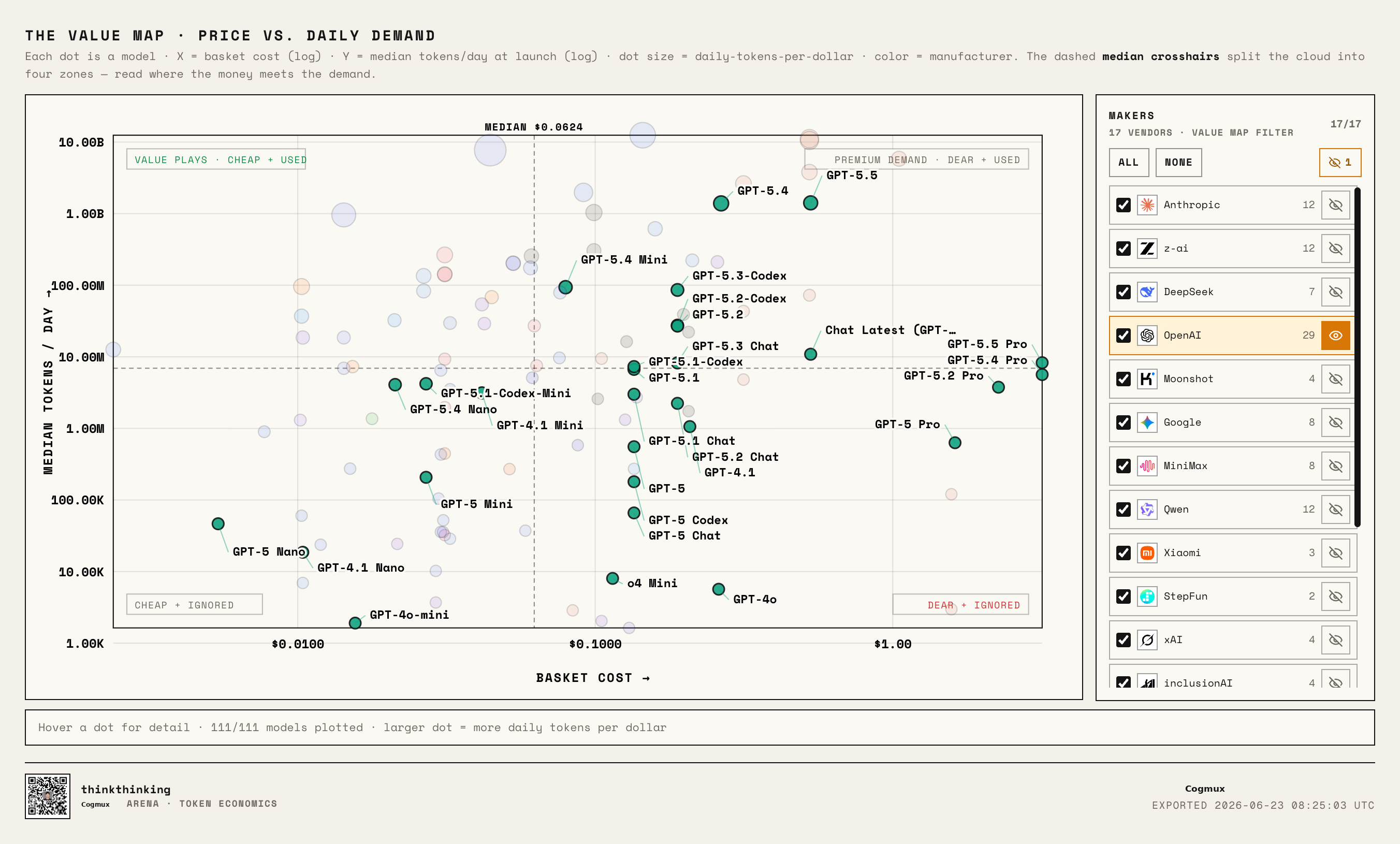Click the xAI logo icon
1400x844 pixels.
(x=1147, y=639)
